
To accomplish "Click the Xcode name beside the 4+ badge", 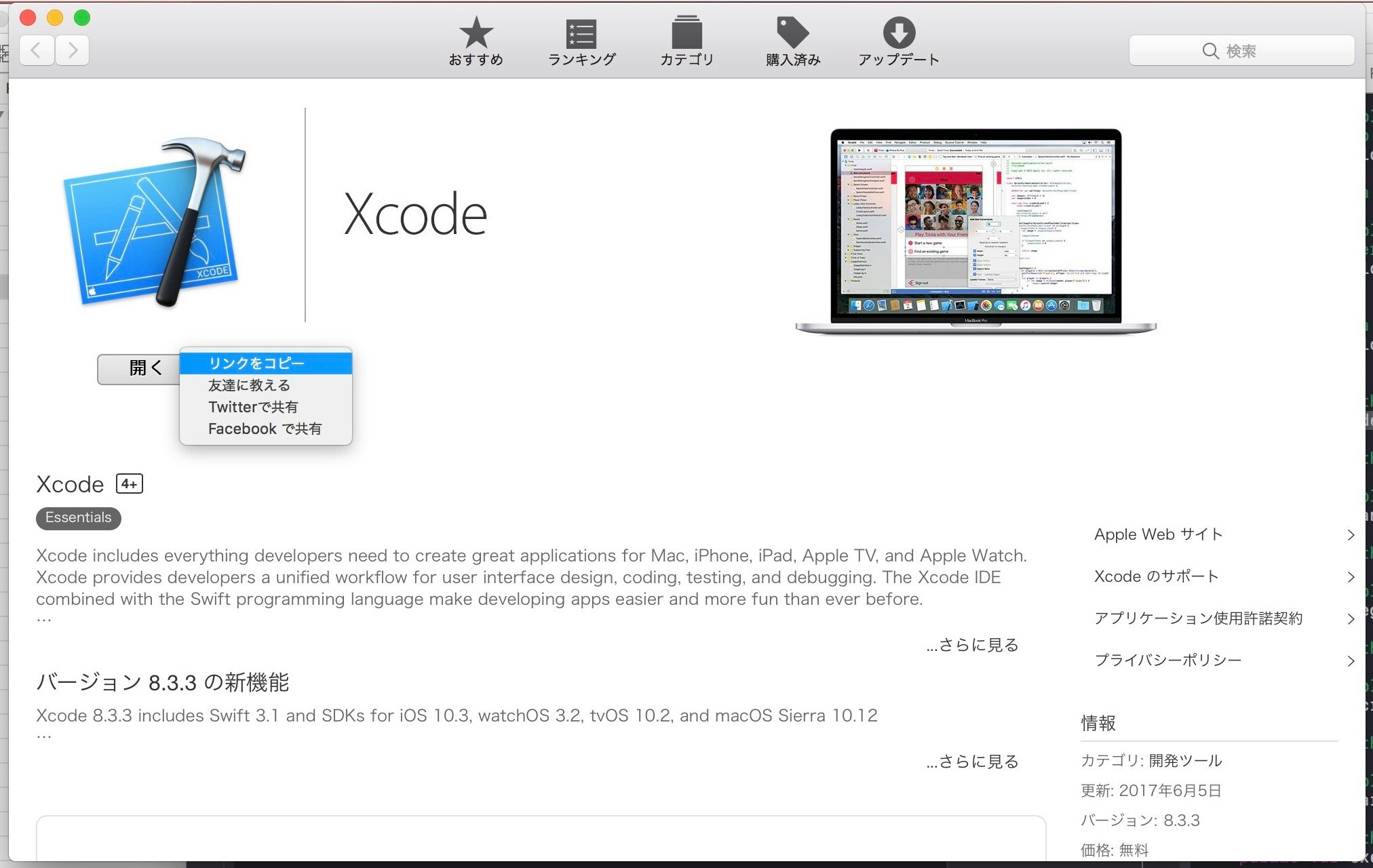I will (x=70, y=484).
